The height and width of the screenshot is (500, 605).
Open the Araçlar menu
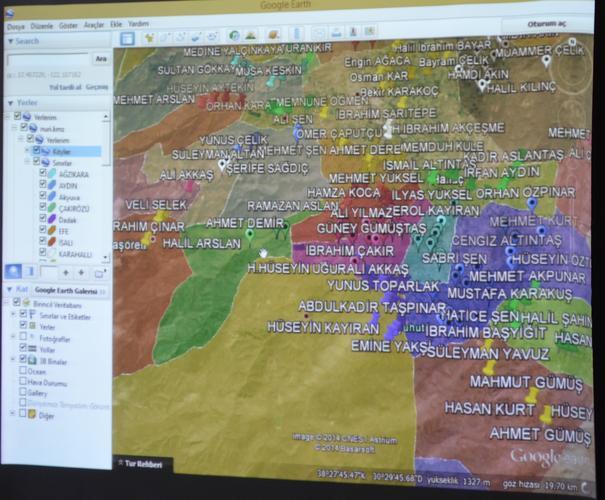(94, 25)
